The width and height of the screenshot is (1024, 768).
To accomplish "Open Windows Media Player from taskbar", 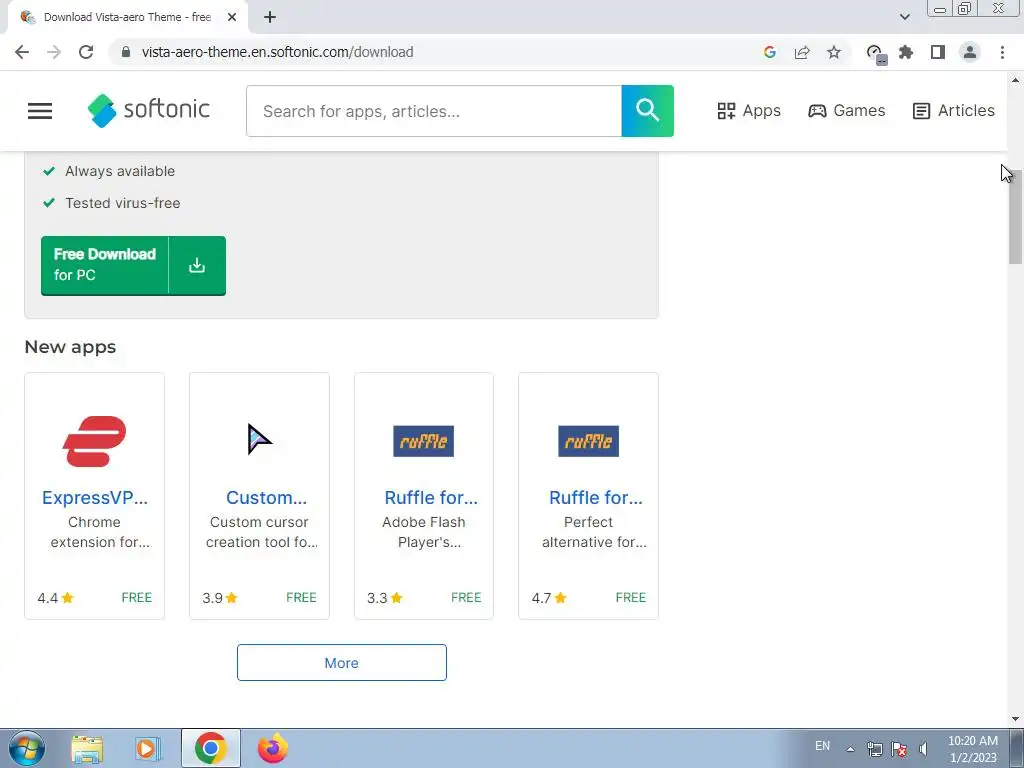I will click(x=148, y=748).
